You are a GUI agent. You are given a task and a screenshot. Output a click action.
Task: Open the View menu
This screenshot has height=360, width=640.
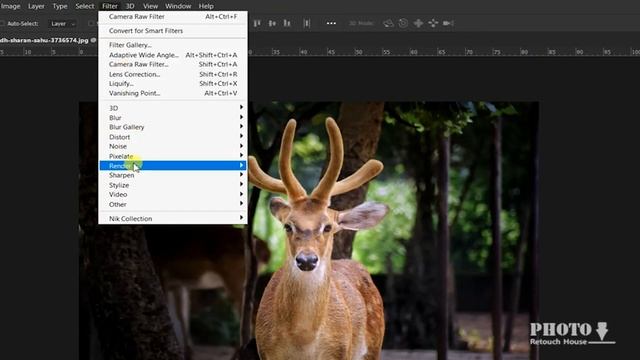pyautogui.click(x=150, y=6)
